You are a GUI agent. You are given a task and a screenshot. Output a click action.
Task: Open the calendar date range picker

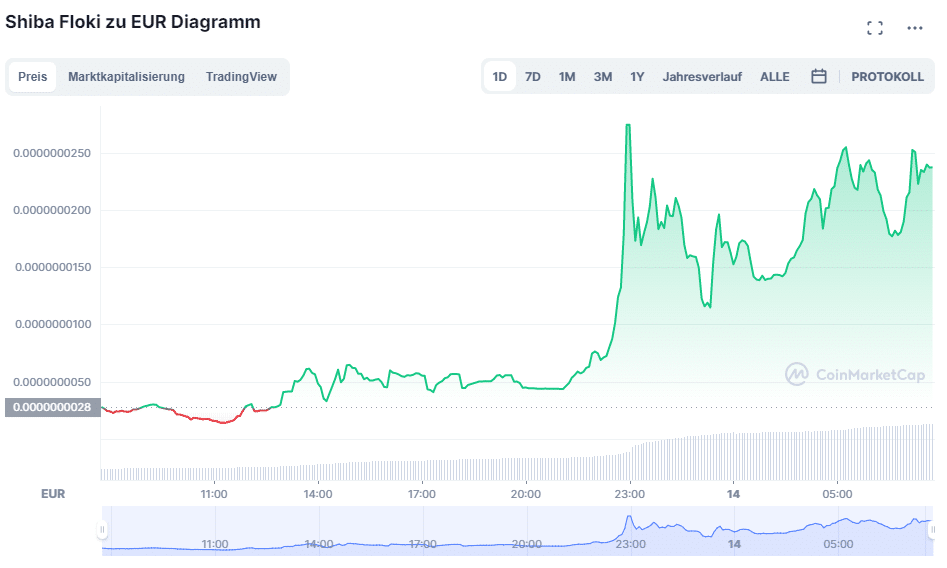click(818, 77)
